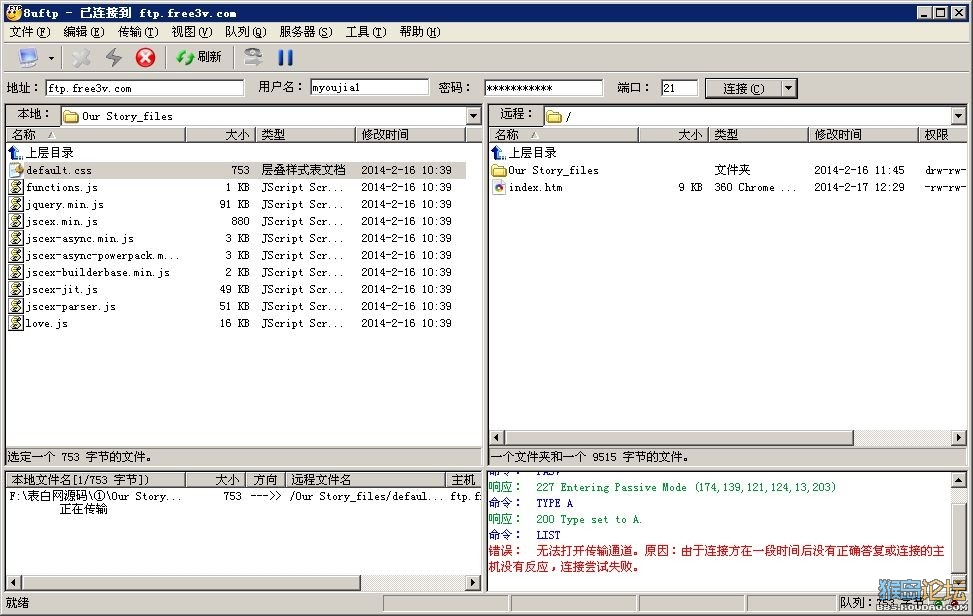Viewport: 973px width, 616px height.
Task: Click remote 上层目录 parent directory icon
Action: click(498, 153)
